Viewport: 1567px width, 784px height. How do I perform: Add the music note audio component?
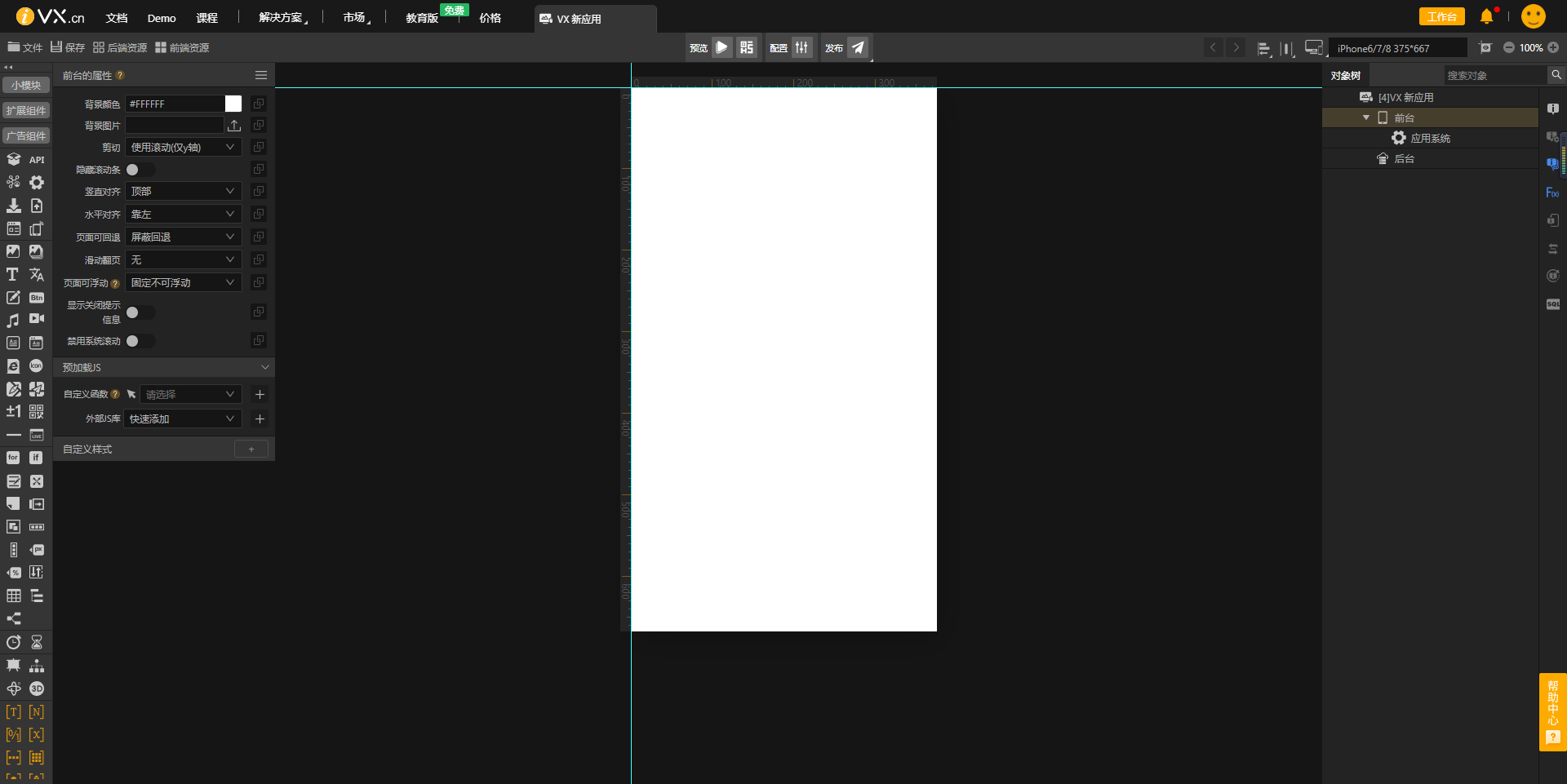13,321
